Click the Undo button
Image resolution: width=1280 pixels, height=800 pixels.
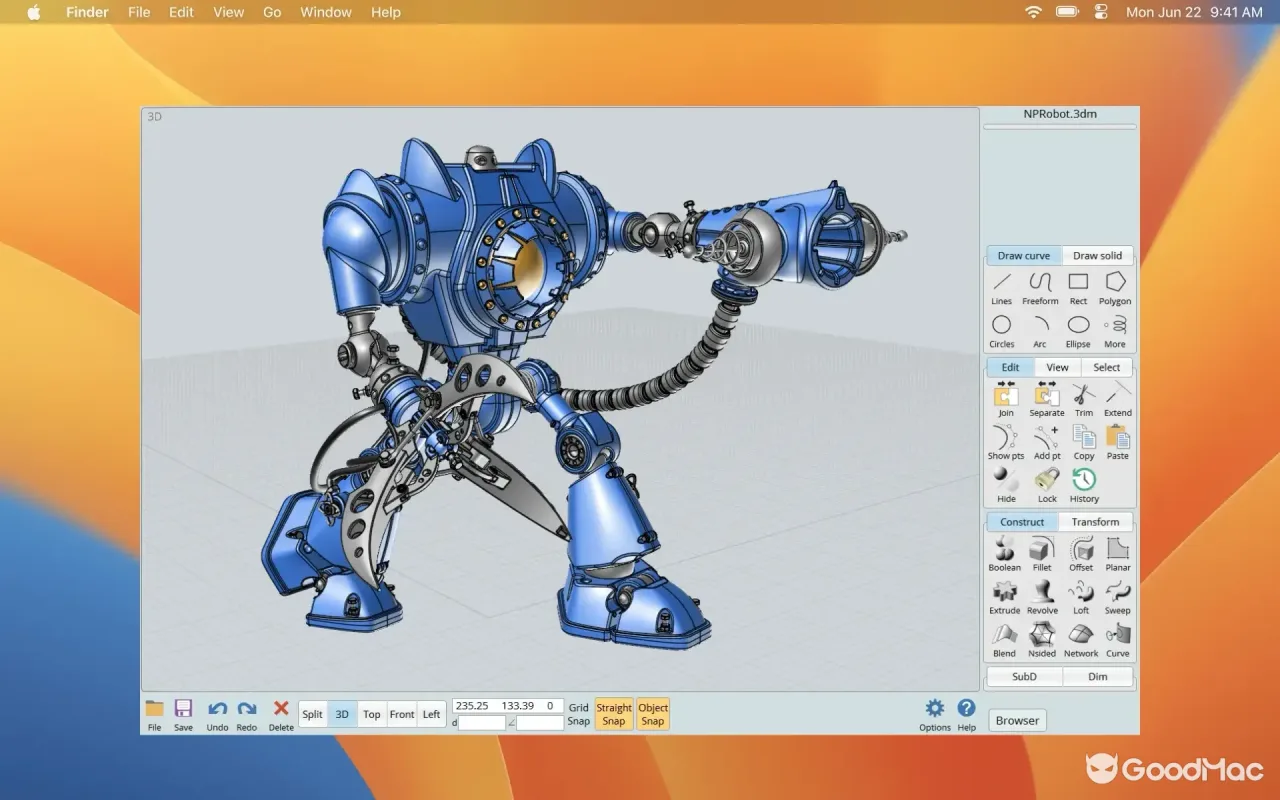(217, 715)
